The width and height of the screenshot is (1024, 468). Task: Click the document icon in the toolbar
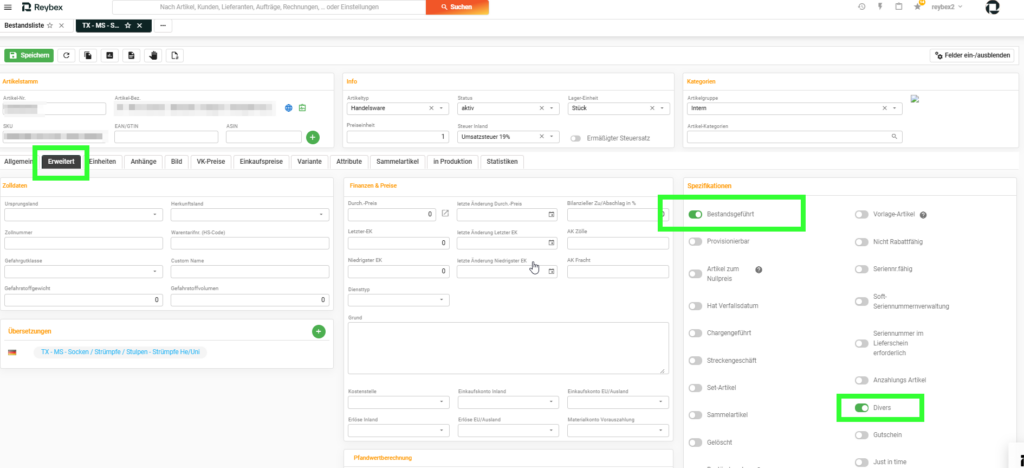pos(131,55)
